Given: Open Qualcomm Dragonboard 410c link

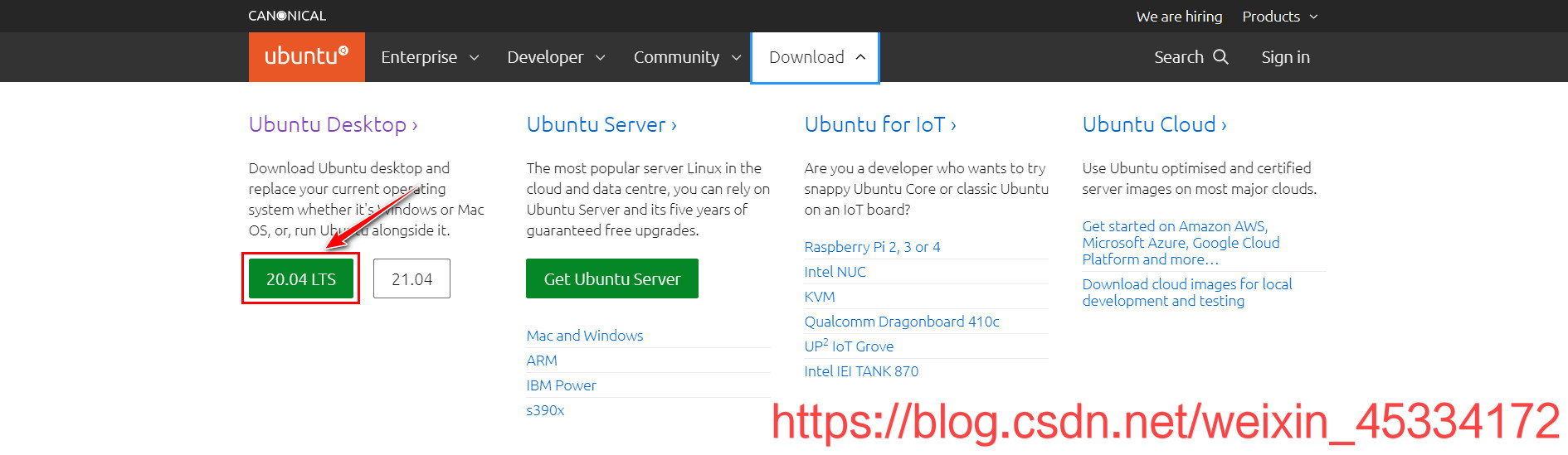Looking at the screenshot, I should point(902,322).
